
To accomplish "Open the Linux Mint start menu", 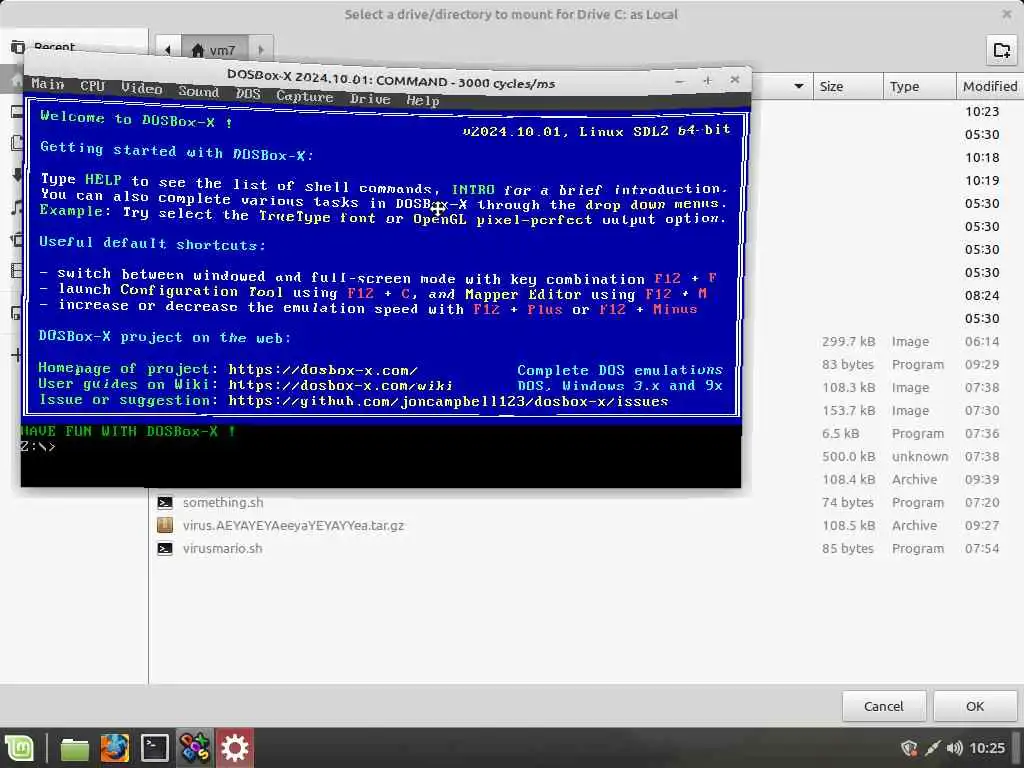I will pos(20,748).
